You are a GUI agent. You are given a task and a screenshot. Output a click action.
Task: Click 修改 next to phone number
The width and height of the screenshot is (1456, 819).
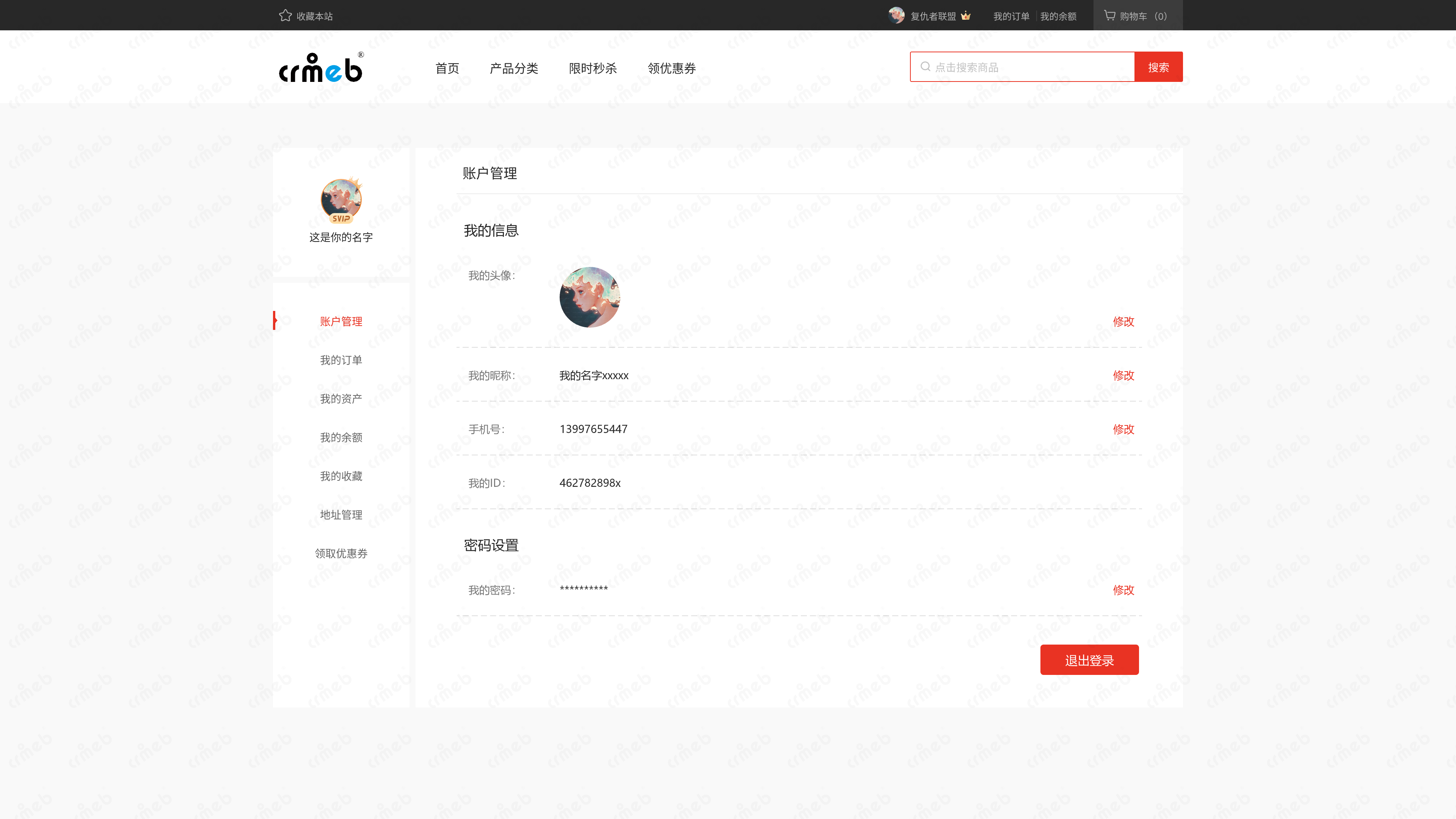click(1123, 429)
